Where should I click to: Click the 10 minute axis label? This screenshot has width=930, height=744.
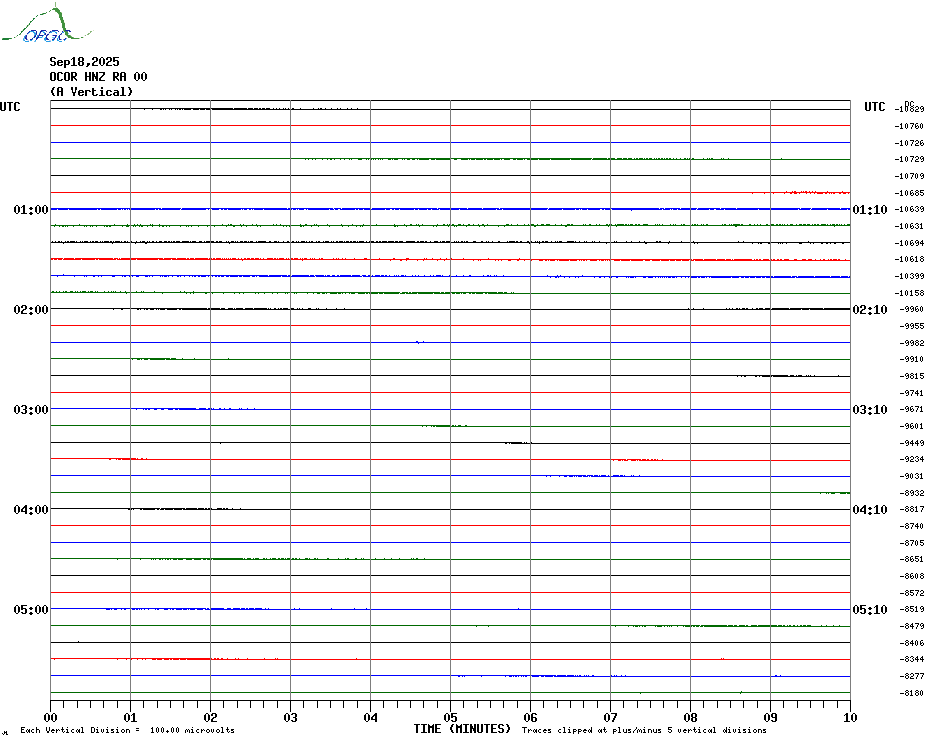pos(851,718)
